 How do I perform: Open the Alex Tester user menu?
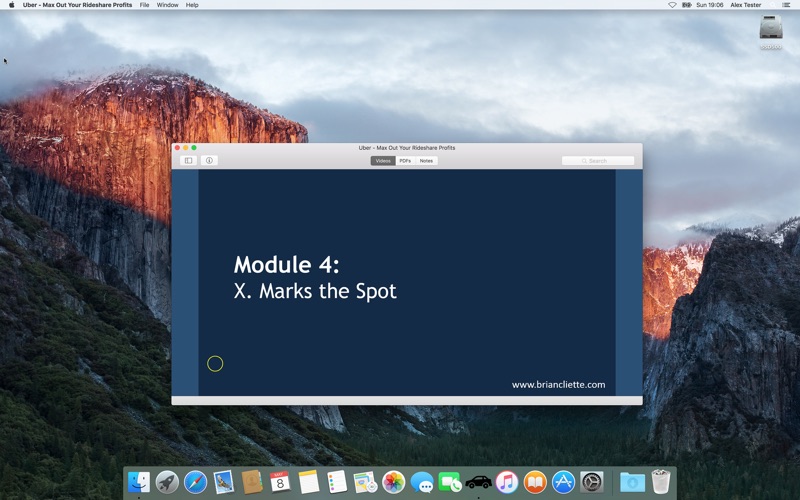pyautogui.click(x=745, y=5)
